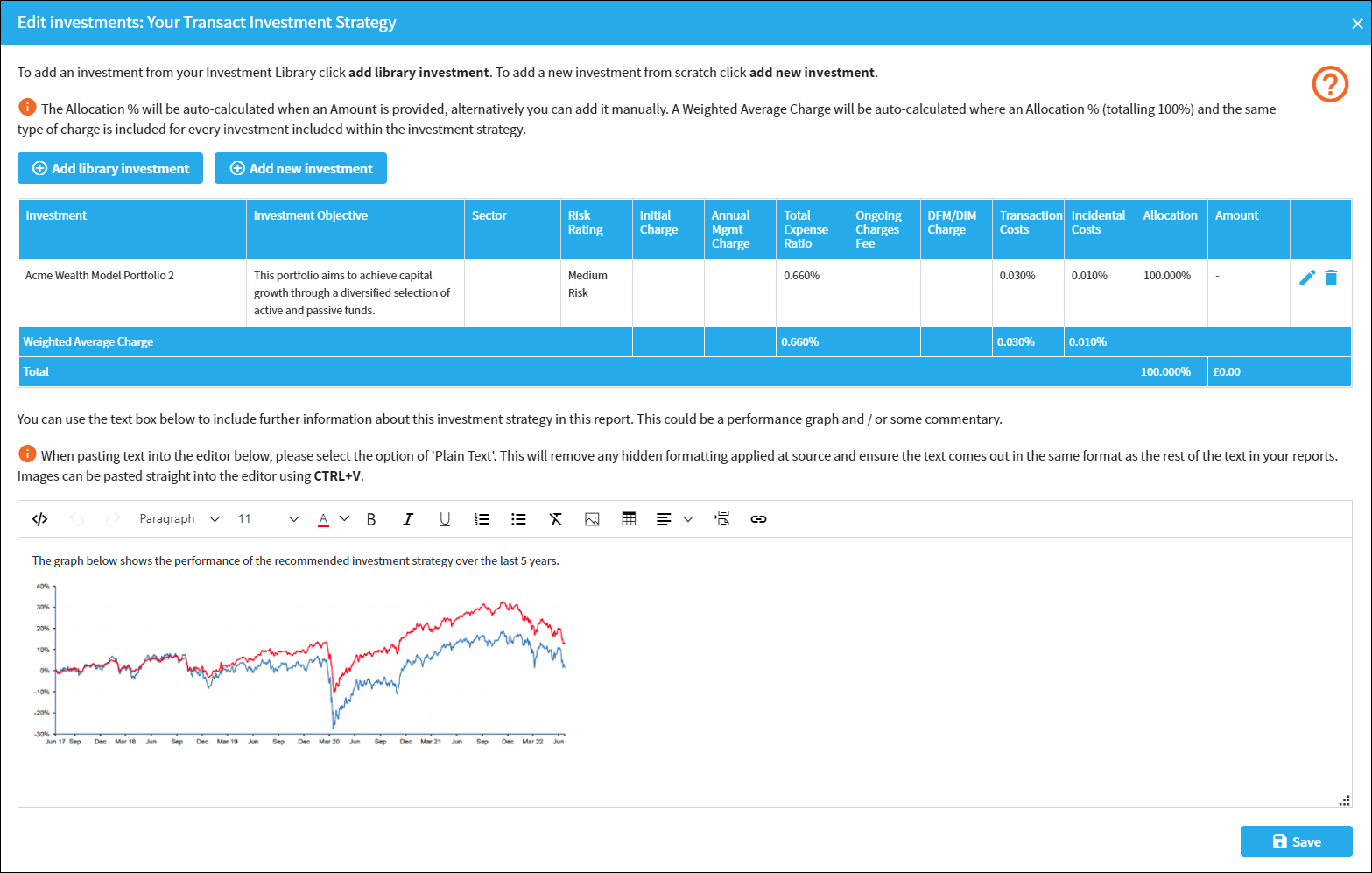The width and height of the screenshot is (1372, 873).
Task: Click the redo arrow in editor toolbar
Action: pos(112,519)
